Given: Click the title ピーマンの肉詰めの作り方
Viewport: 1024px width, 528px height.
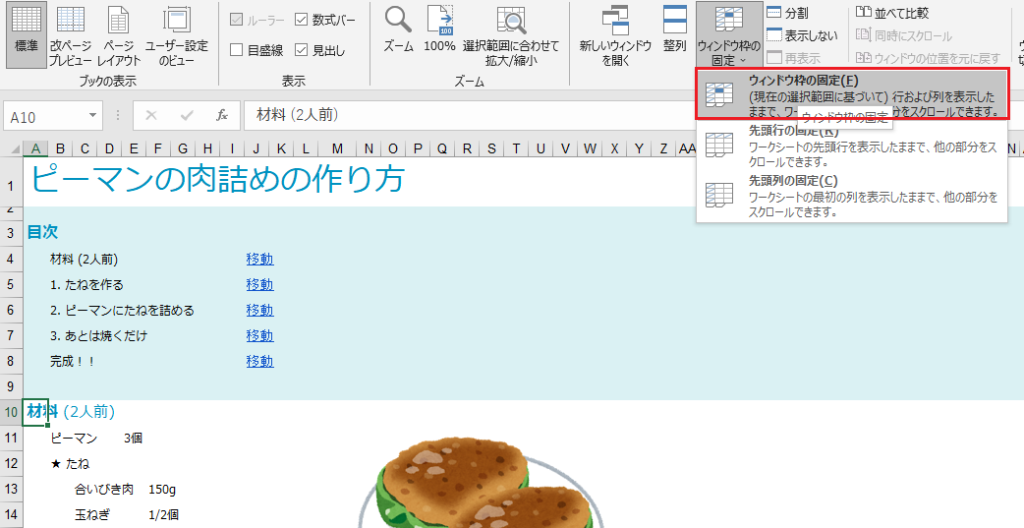Looking at the screenshot, I should click(x=217, y=180).
